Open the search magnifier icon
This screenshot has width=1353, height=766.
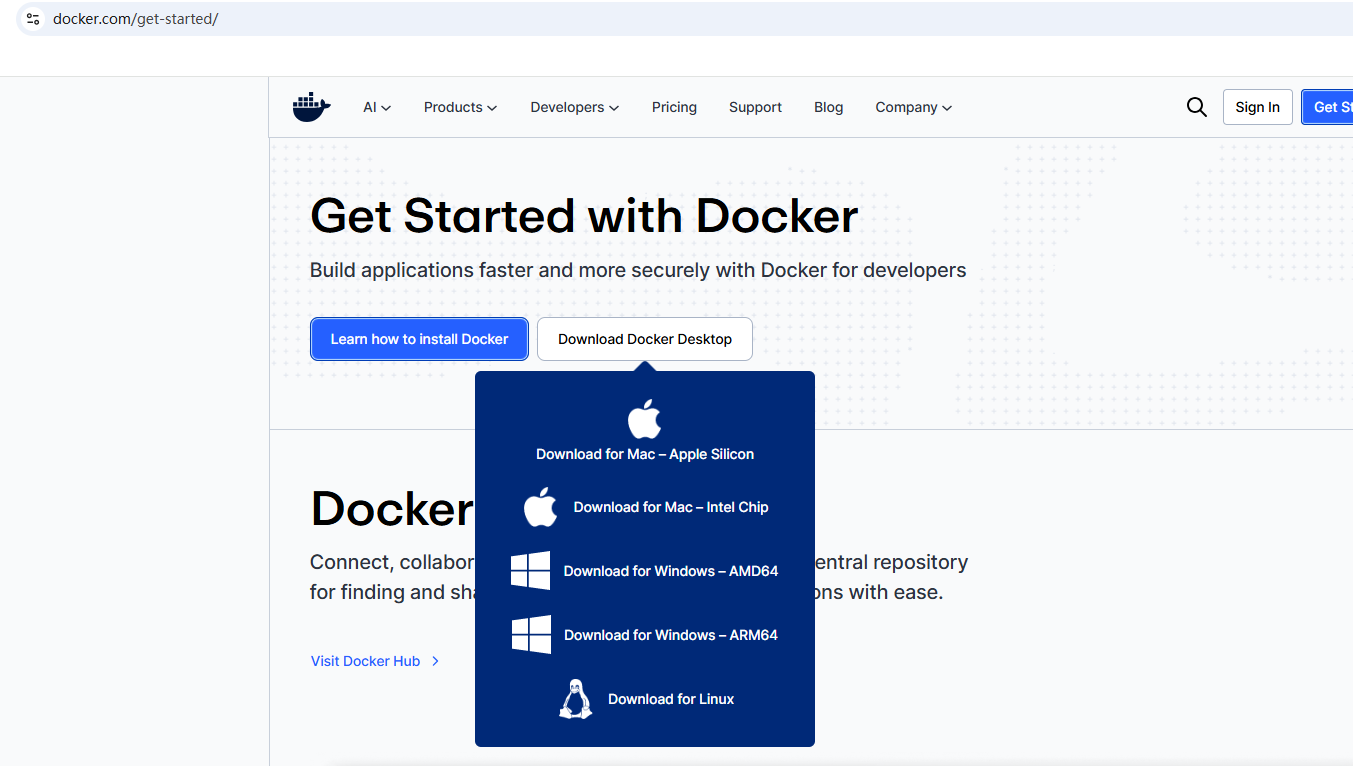[x=1196, y=107]
